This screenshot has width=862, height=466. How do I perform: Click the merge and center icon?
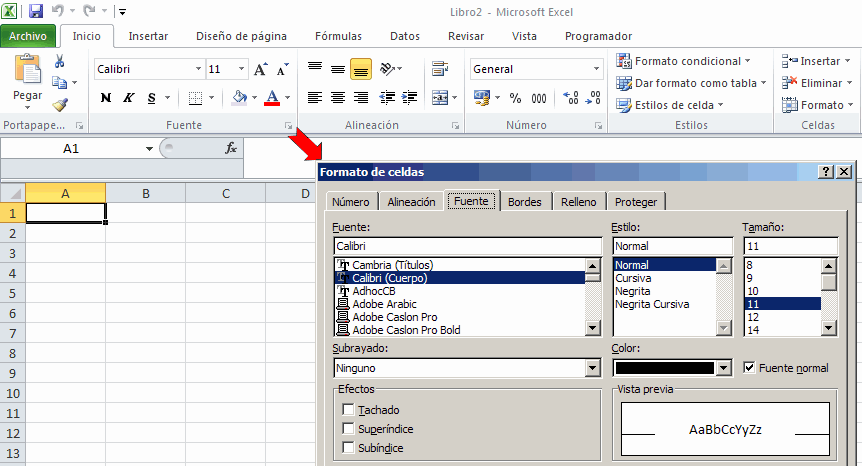click(x=440, y=98)
